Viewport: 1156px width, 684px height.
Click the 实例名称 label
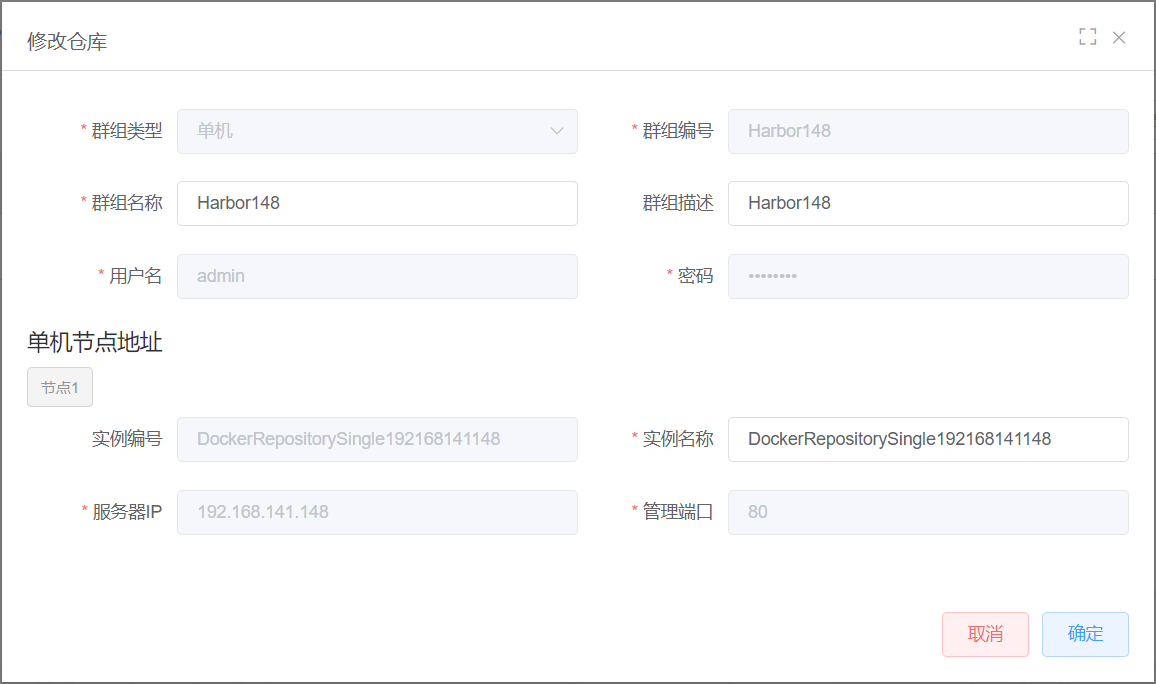coord(678,439)
